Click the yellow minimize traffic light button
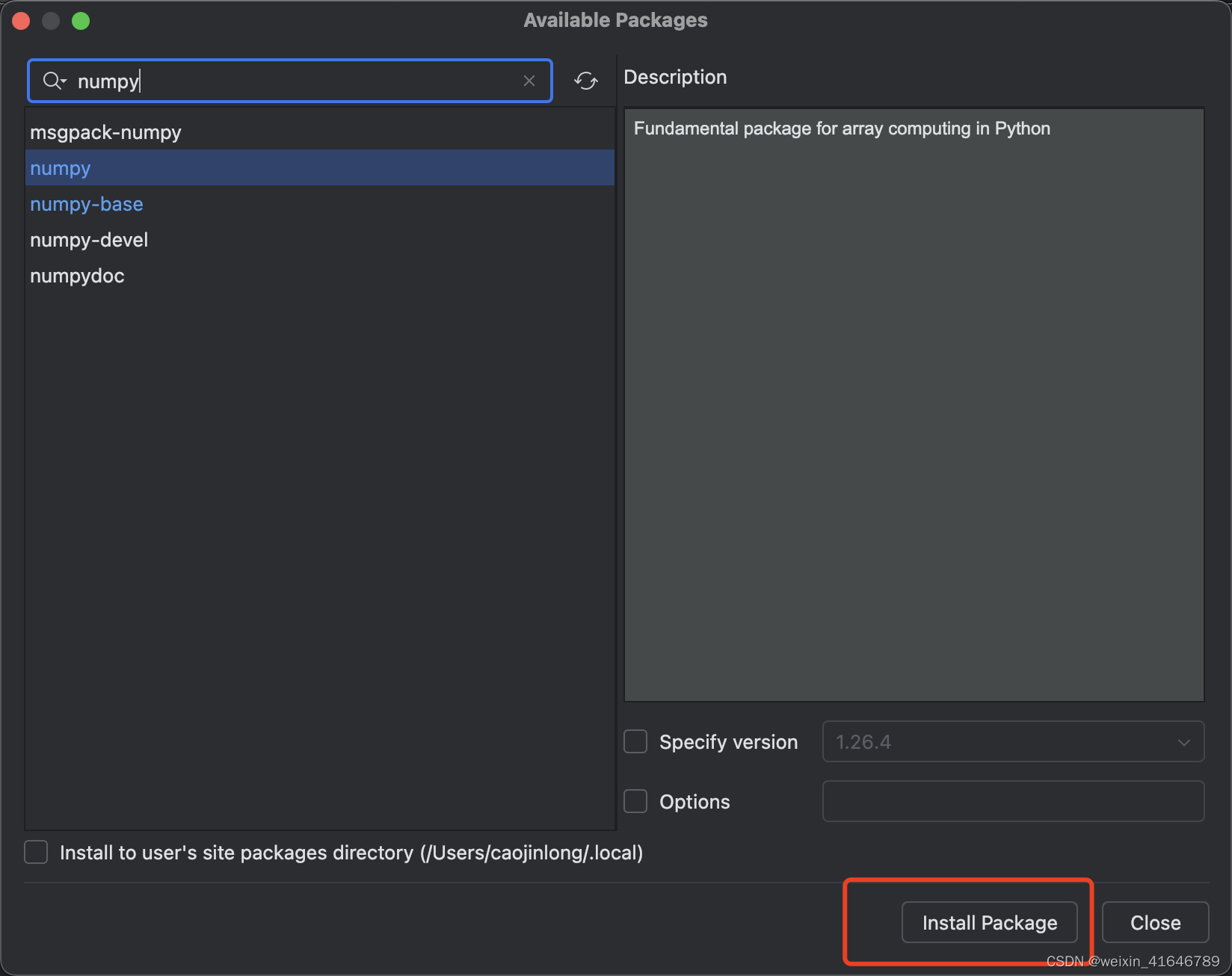This screenshot has height=976, width=1232. (x=51, y=20)
